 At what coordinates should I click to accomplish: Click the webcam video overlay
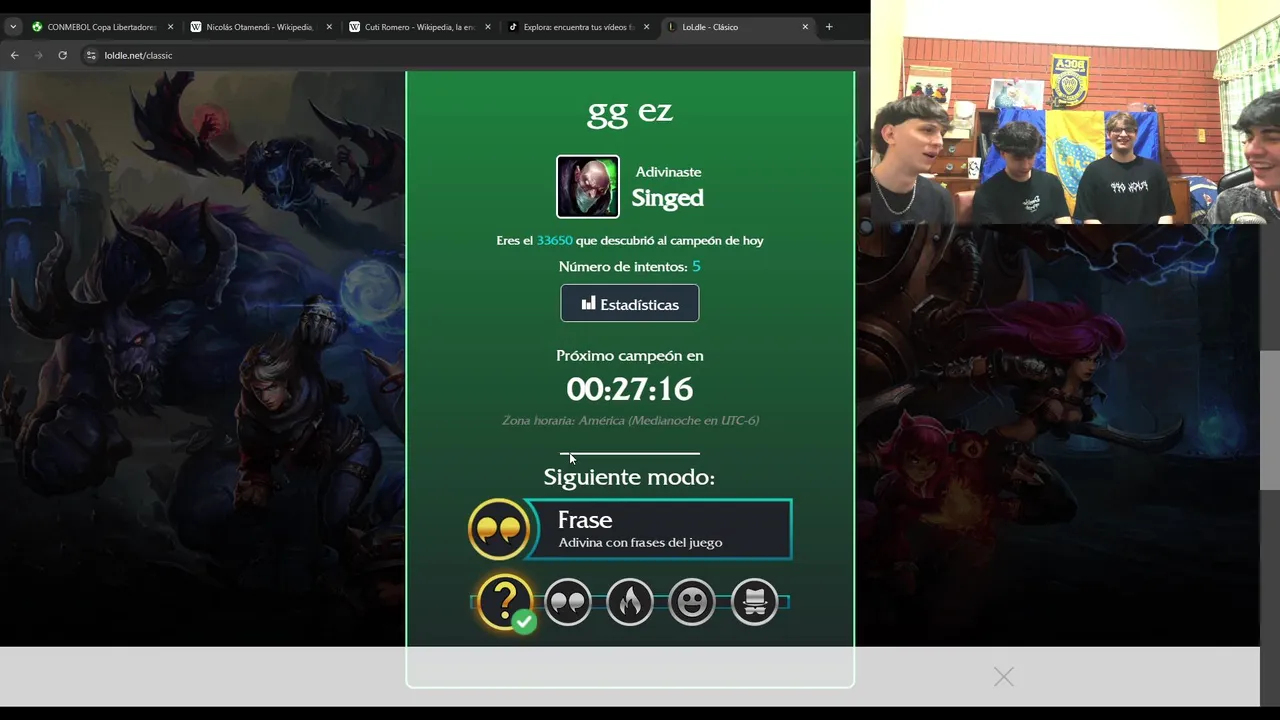pos(1075,112)
